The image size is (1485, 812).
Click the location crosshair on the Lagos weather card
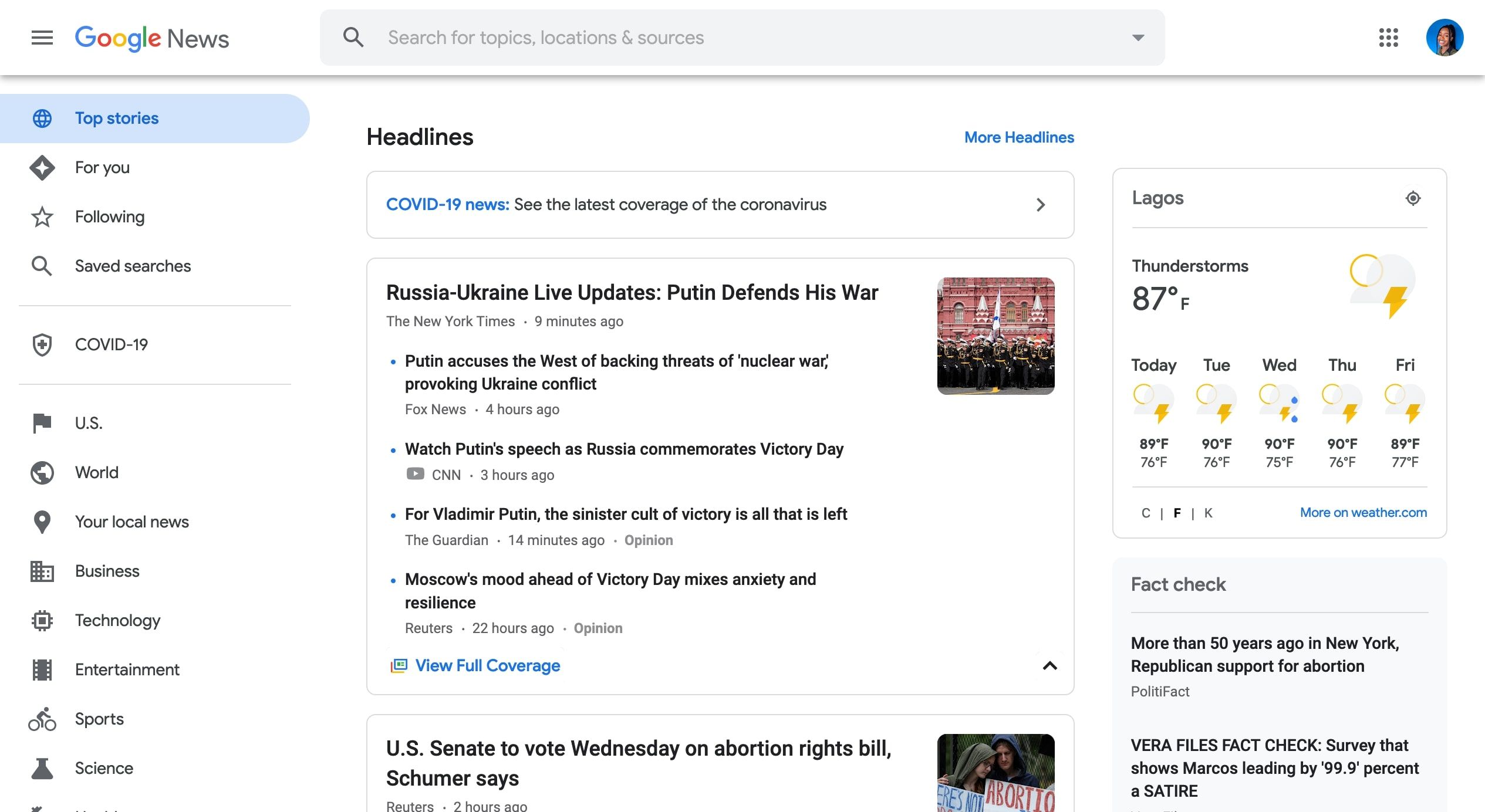click(x=1413, y=198)
